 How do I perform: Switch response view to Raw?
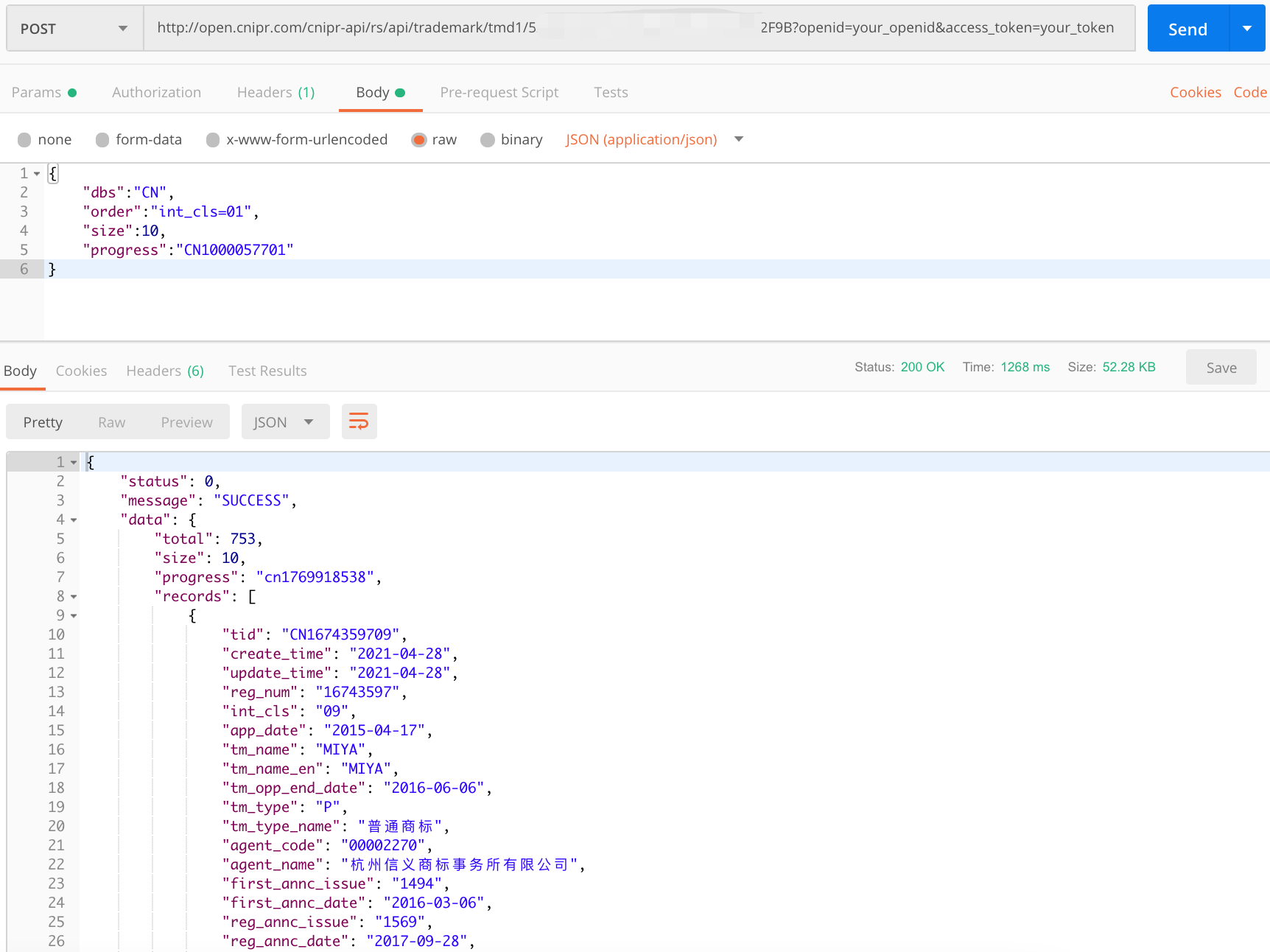click(x=111, y=422)
